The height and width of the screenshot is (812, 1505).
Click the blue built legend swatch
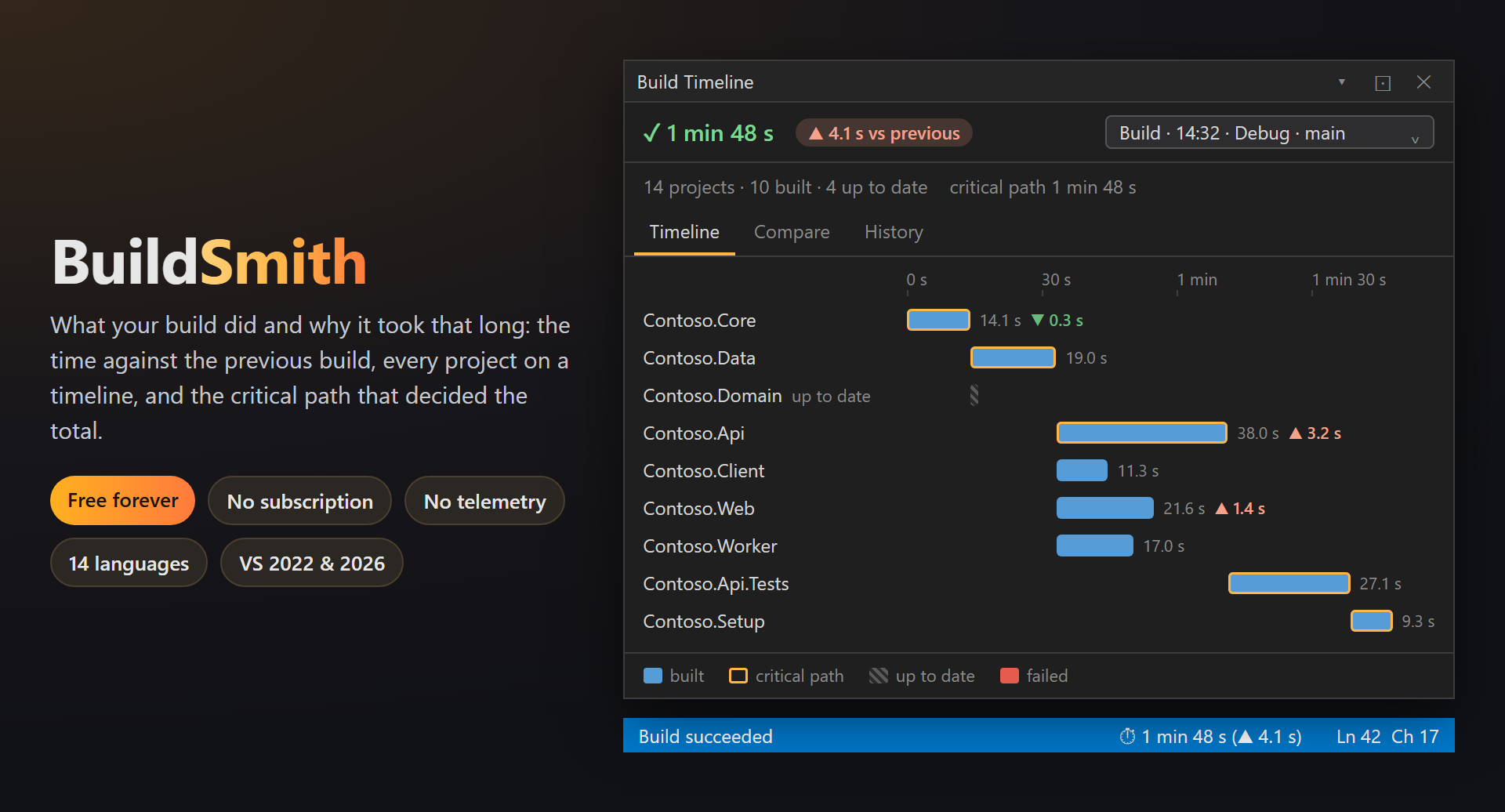click(653, 676)
